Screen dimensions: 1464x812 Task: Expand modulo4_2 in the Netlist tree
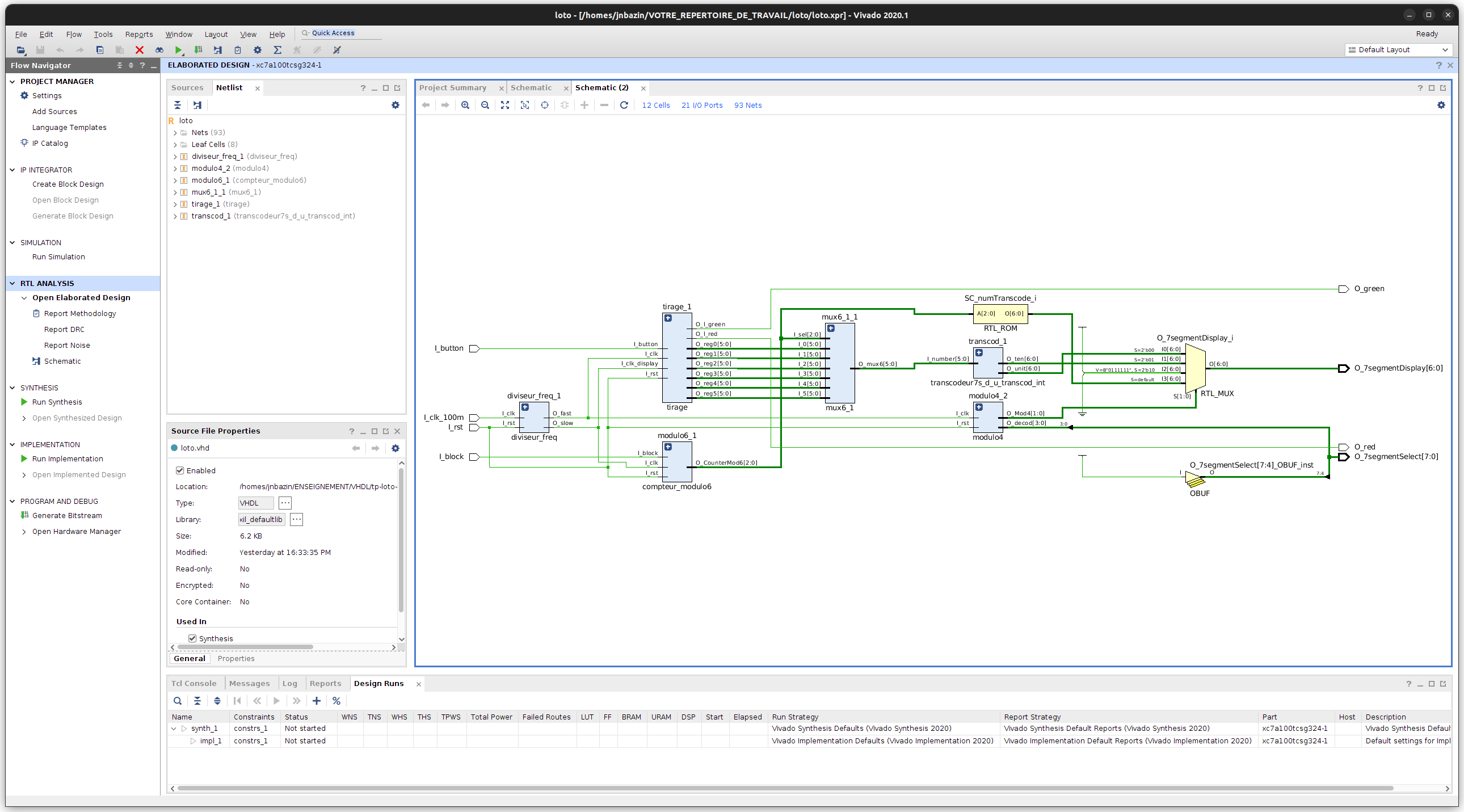[175, 169]
